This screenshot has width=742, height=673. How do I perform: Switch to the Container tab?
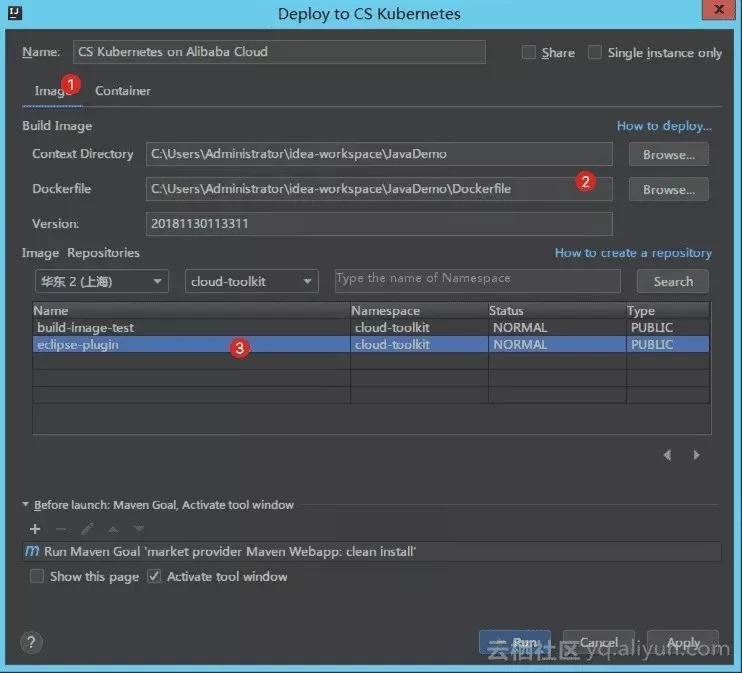[x=123, y=90]
